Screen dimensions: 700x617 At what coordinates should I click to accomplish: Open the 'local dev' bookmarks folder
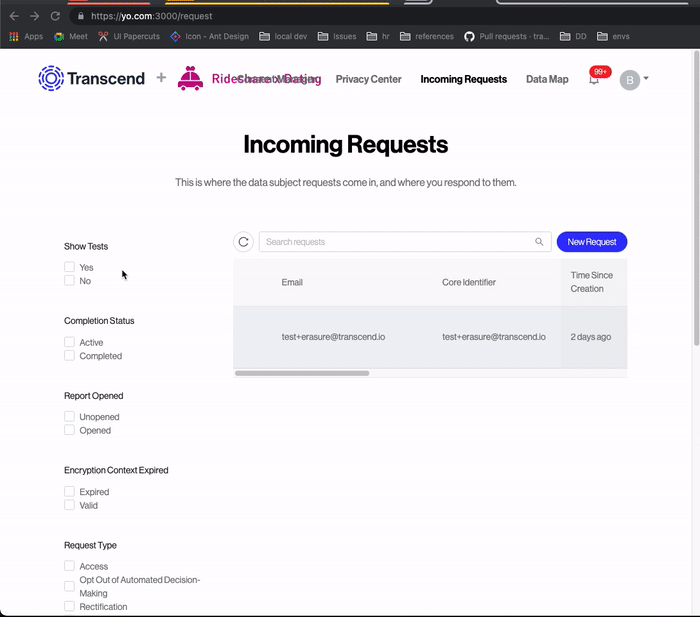coord(284,36)
